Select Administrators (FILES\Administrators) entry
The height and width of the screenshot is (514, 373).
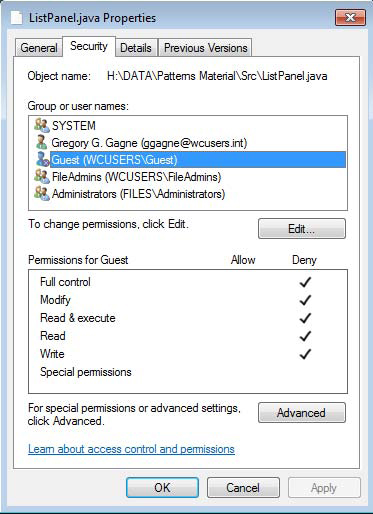(x=138, y=194)
